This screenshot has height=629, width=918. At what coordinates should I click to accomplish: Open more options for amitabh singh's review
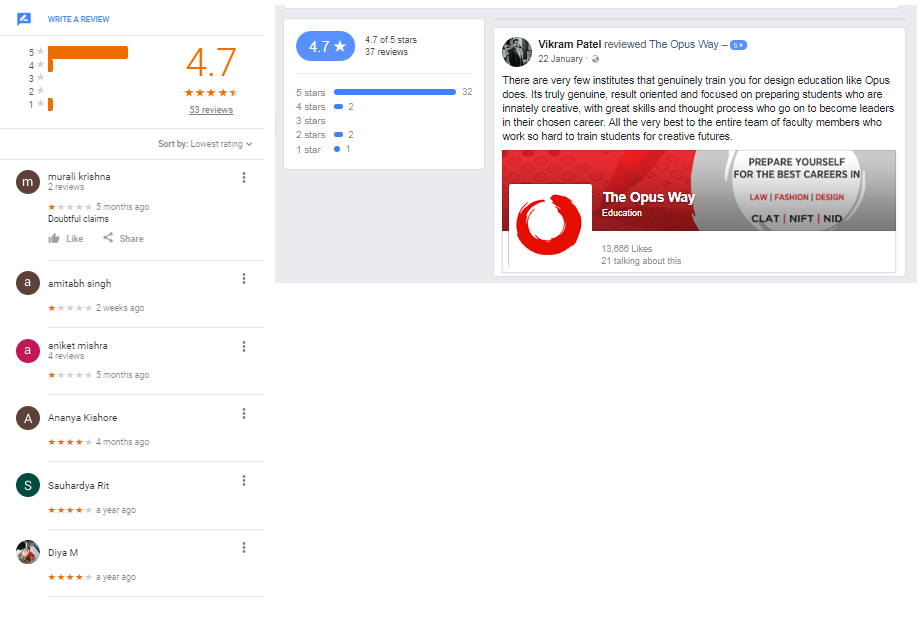pyautogui.click(x=244, y=279)
